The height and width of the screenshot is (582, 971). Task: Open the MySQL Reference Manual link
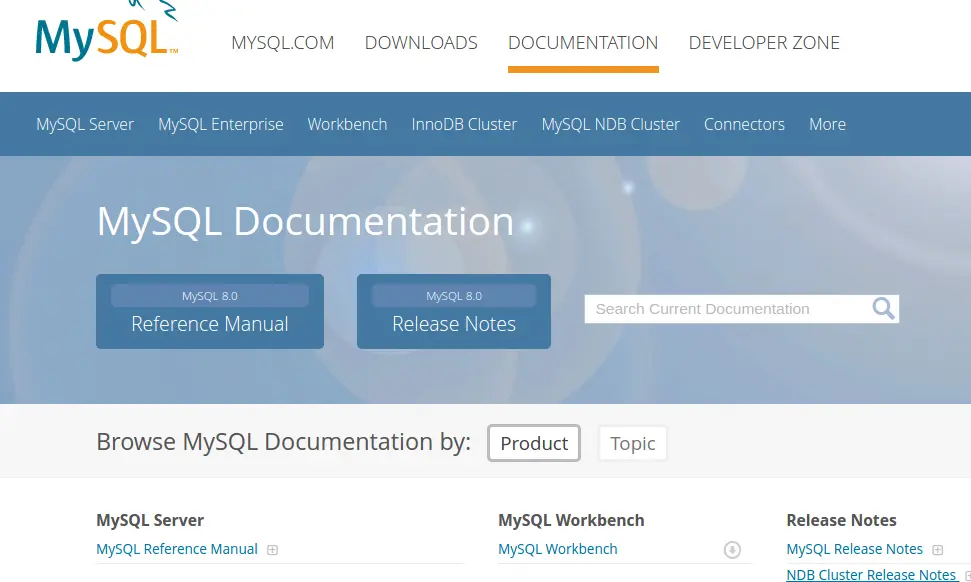click(x=177, y=549)
